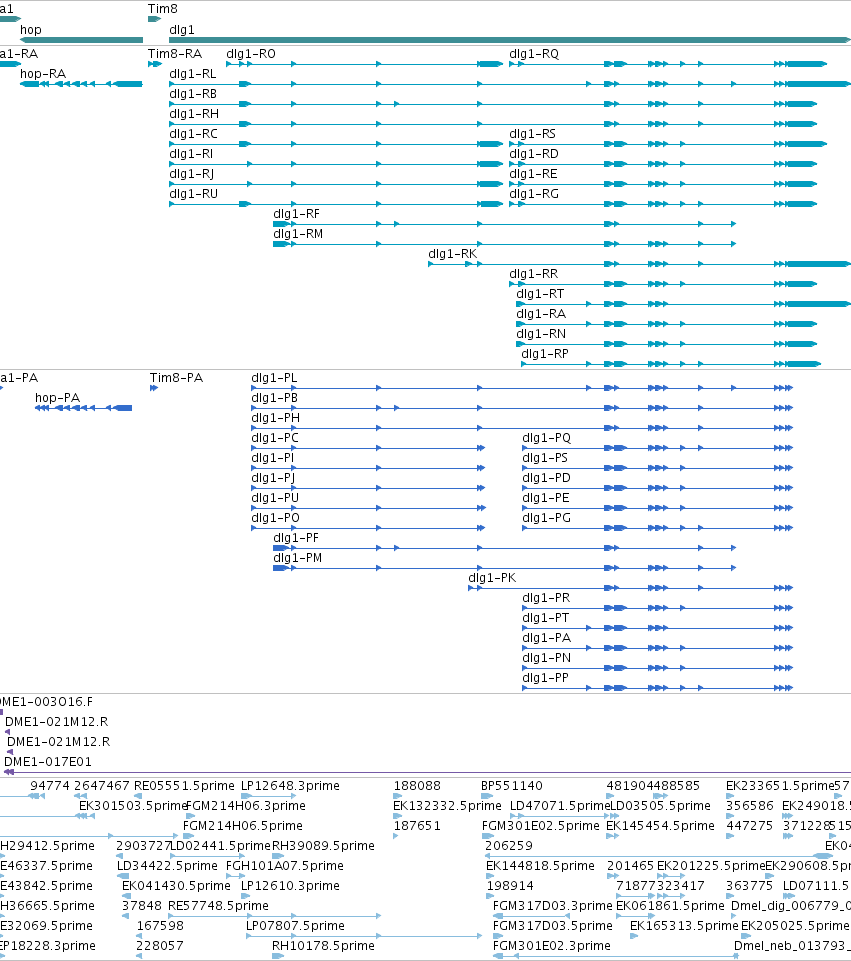Select EST EK165313.5prime label
Viewport: 851px width, 961px height.
684,925
